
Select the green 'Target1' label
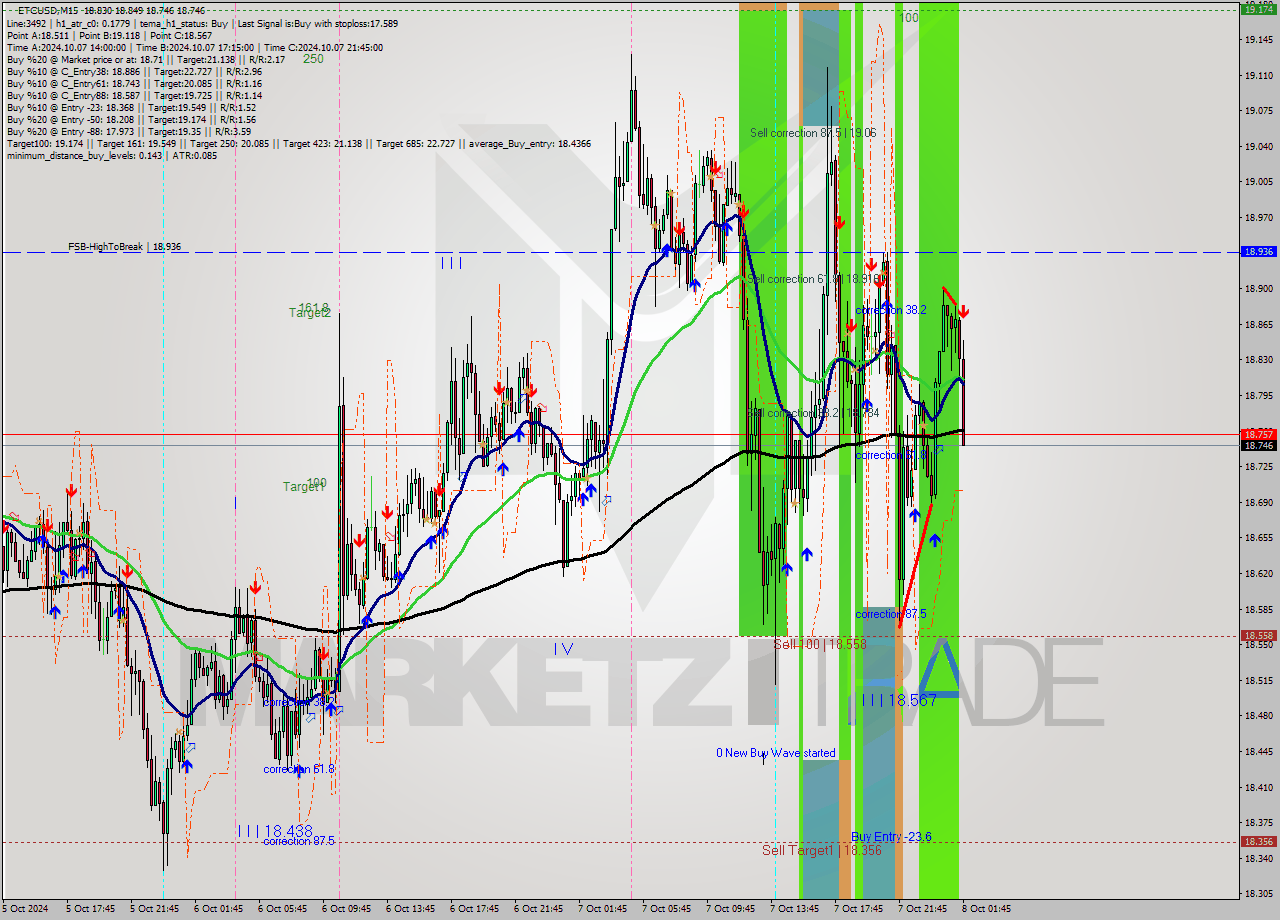303,487
